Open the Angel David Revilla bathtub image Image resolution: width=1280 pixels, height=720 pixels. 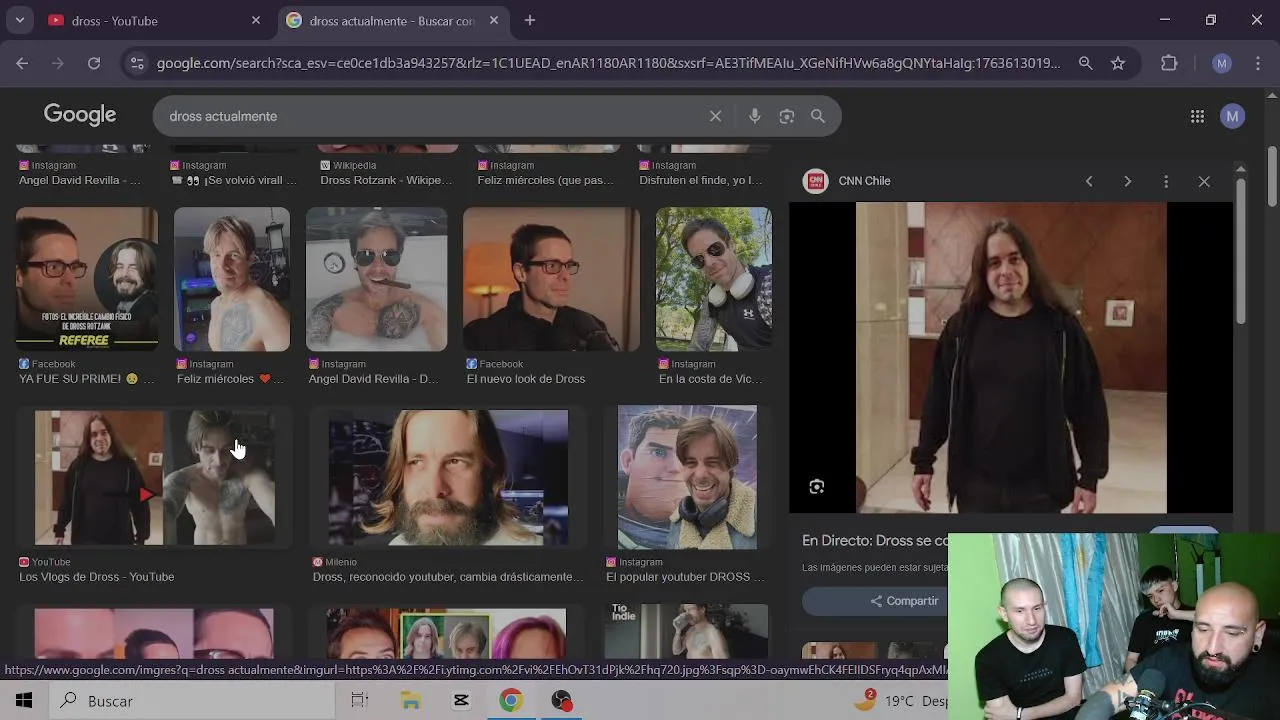pyautogui.click(x=376, y=279)
